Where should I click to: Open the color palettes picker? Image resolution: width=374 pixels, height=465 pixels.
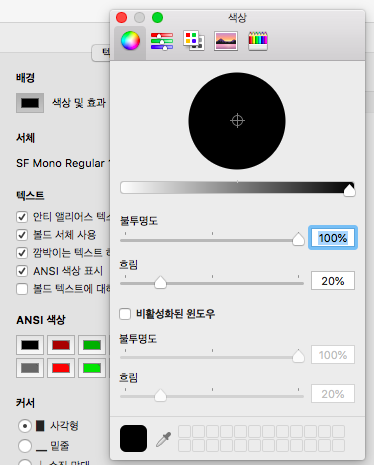coord(194,41)
